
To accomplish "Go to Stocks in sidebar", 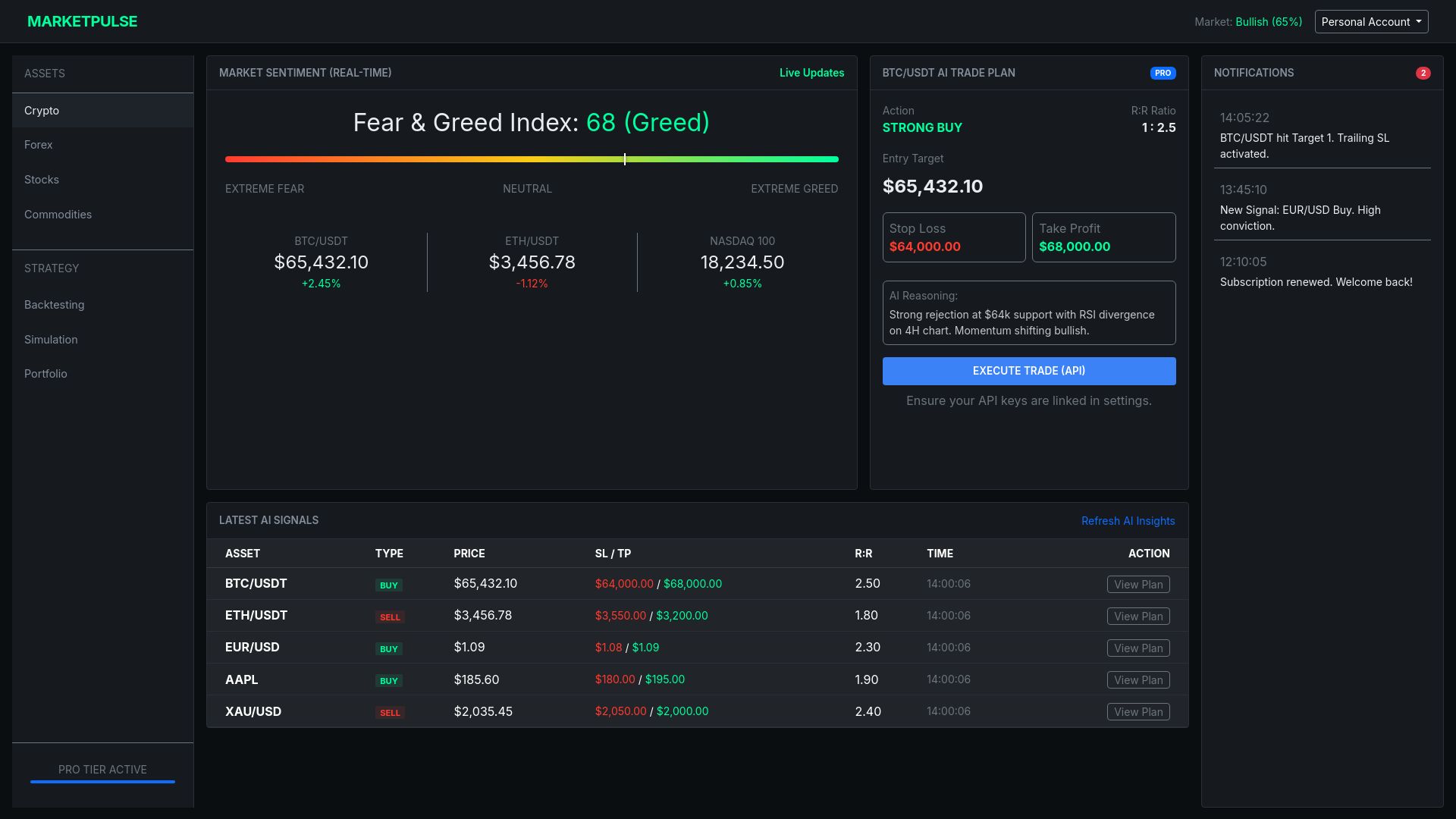I will tap(42, 180).
